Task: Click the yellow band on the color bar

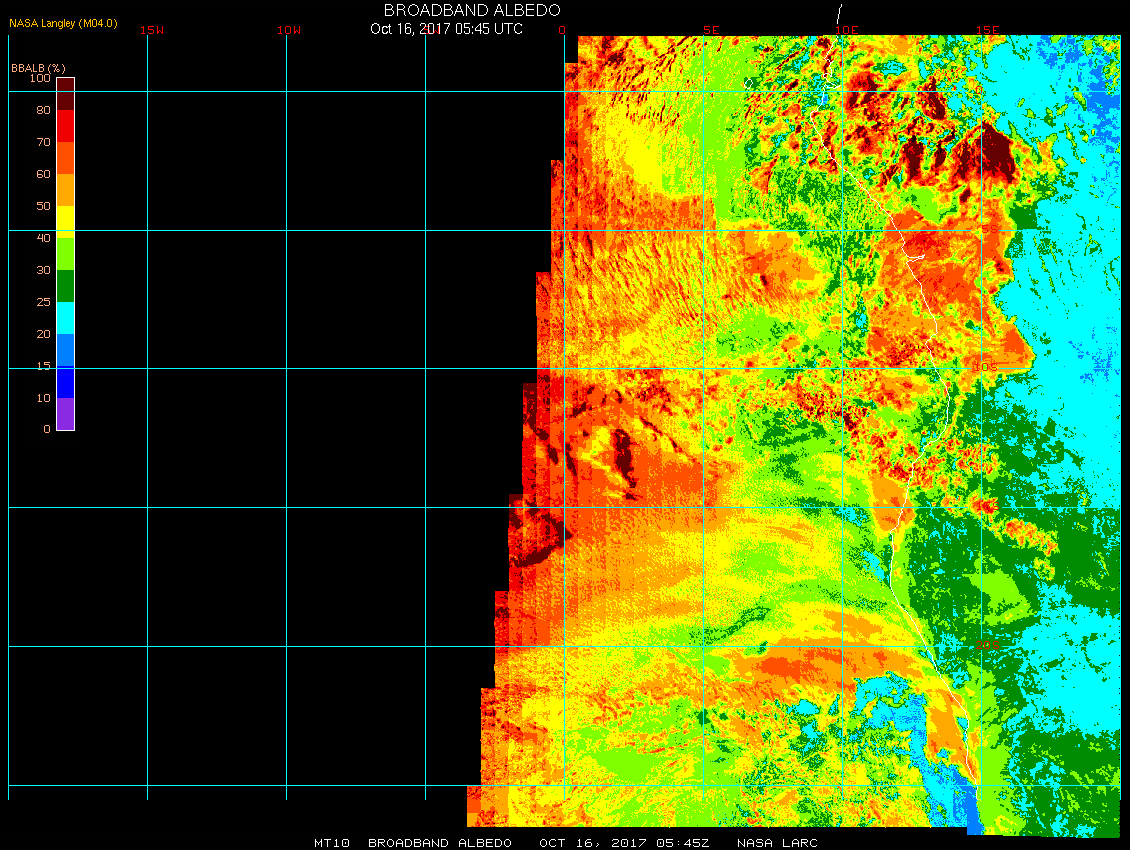Action: pyautogui.click(x=65, y=220)
